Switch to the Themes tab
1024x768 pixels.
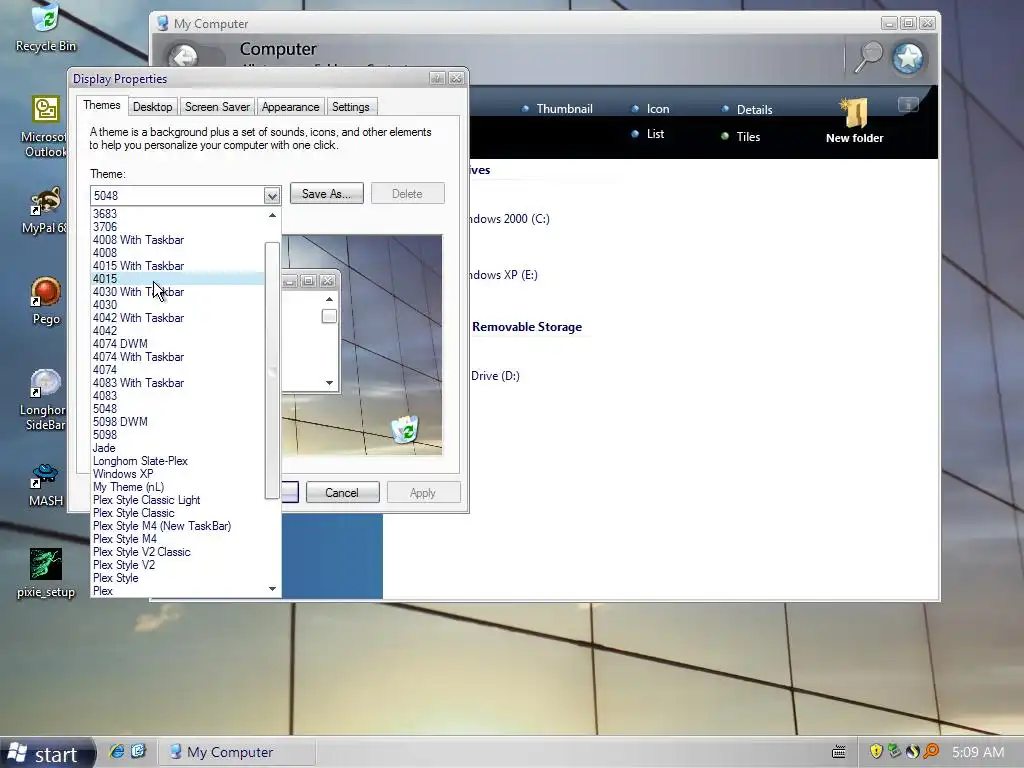[102, 105]
